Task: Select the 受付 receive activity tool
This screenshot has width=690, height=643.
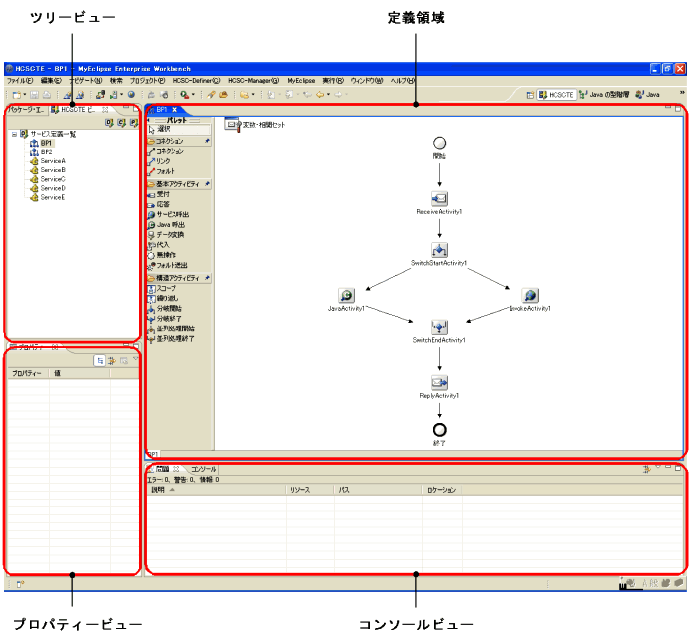Action: (158, 194)
